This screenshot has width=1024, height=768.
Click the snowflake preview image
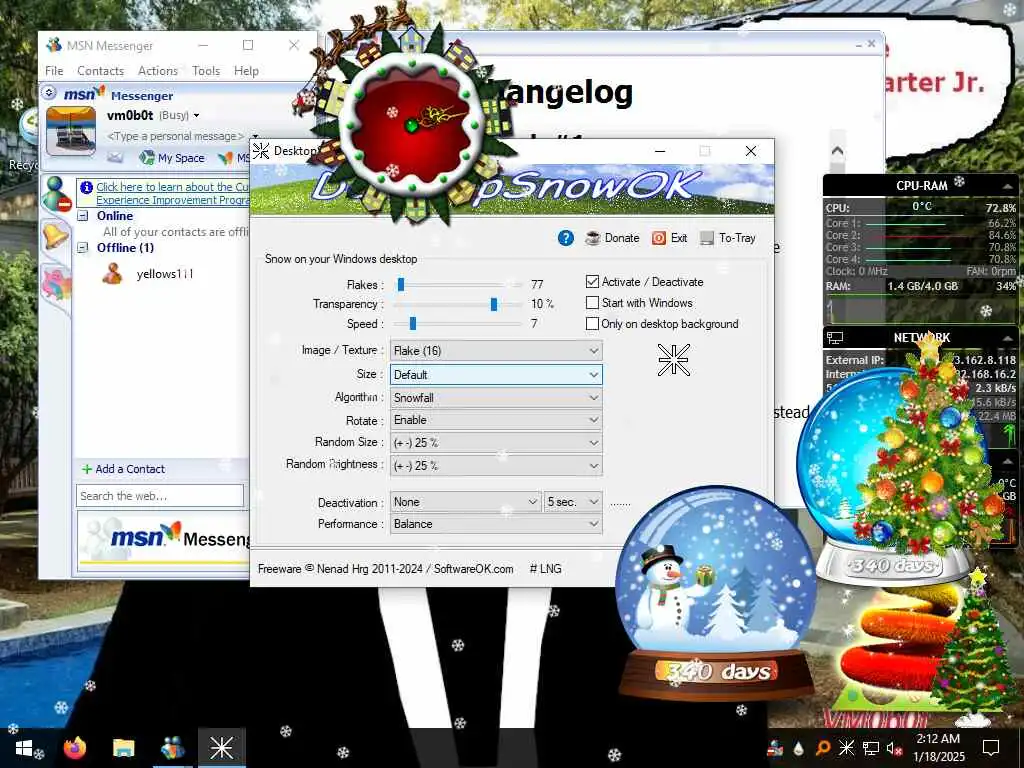(x=673, y=360)
